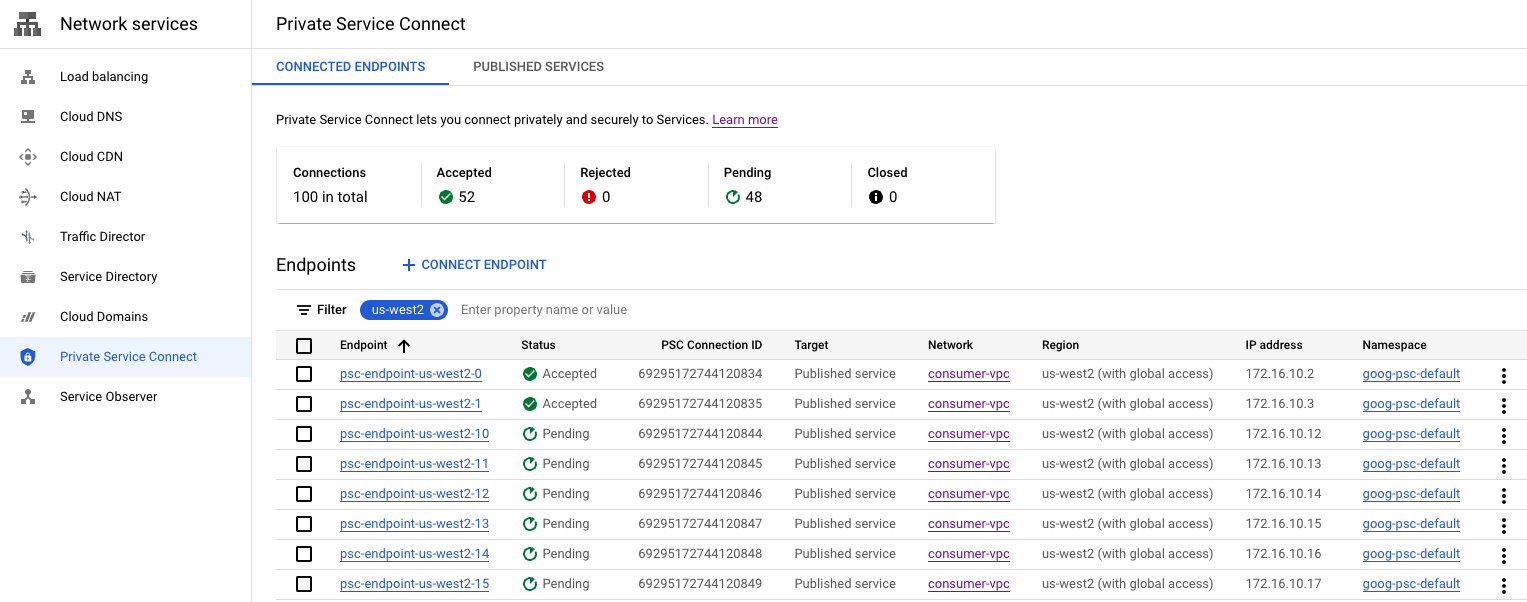Viewport: 1527px width, 602px height.
Task: Click the Connect Endpoint button
Action: (474, 265)
